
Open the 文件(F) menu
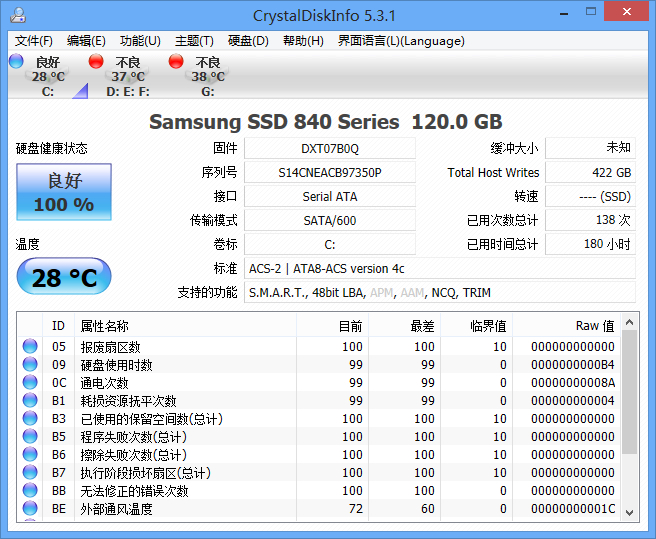tap(34, 41)
